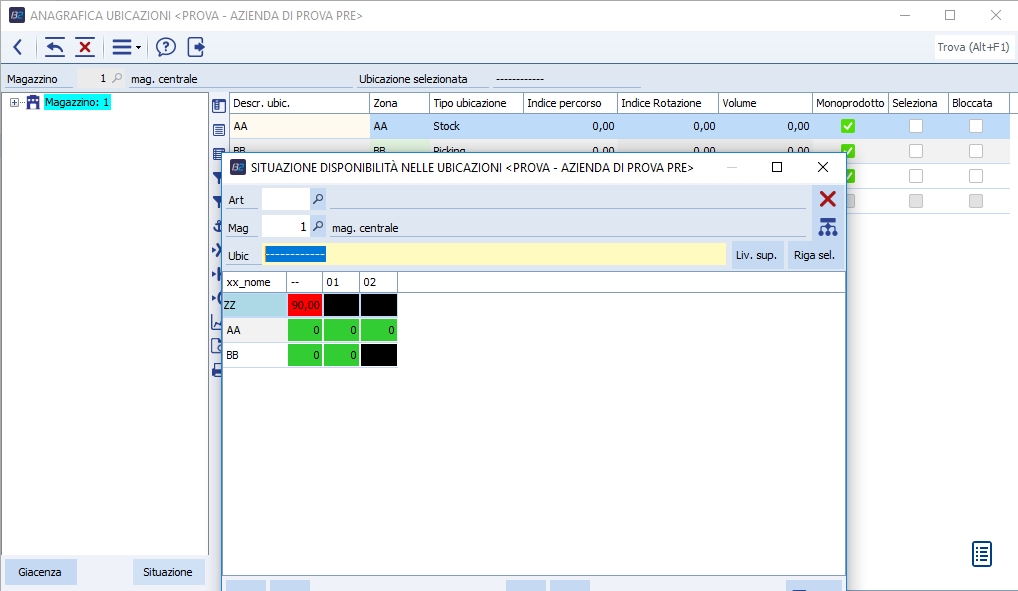
Task: Click the hierarchy tree icon in dialog
Action: [827, 227]
